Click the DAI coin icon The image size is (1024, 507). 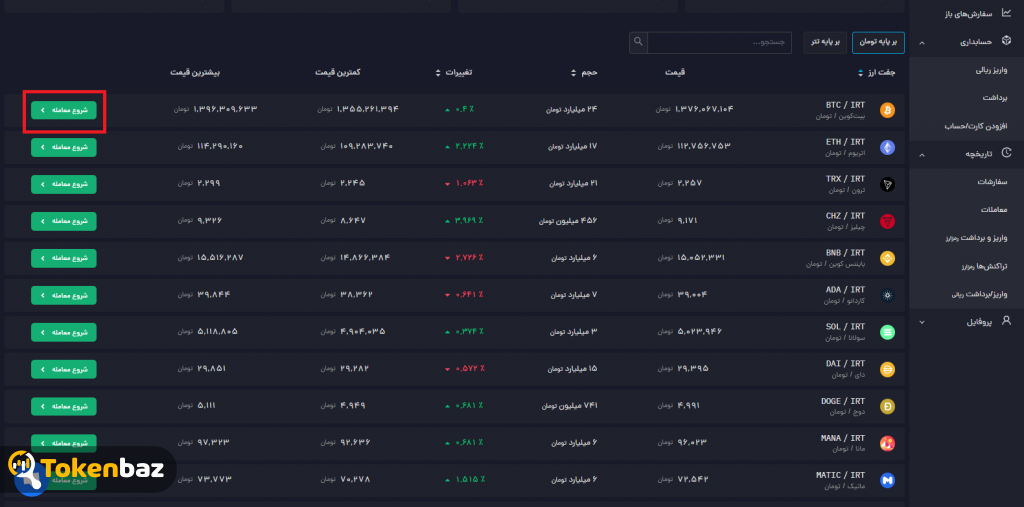[x=887, y=369]
